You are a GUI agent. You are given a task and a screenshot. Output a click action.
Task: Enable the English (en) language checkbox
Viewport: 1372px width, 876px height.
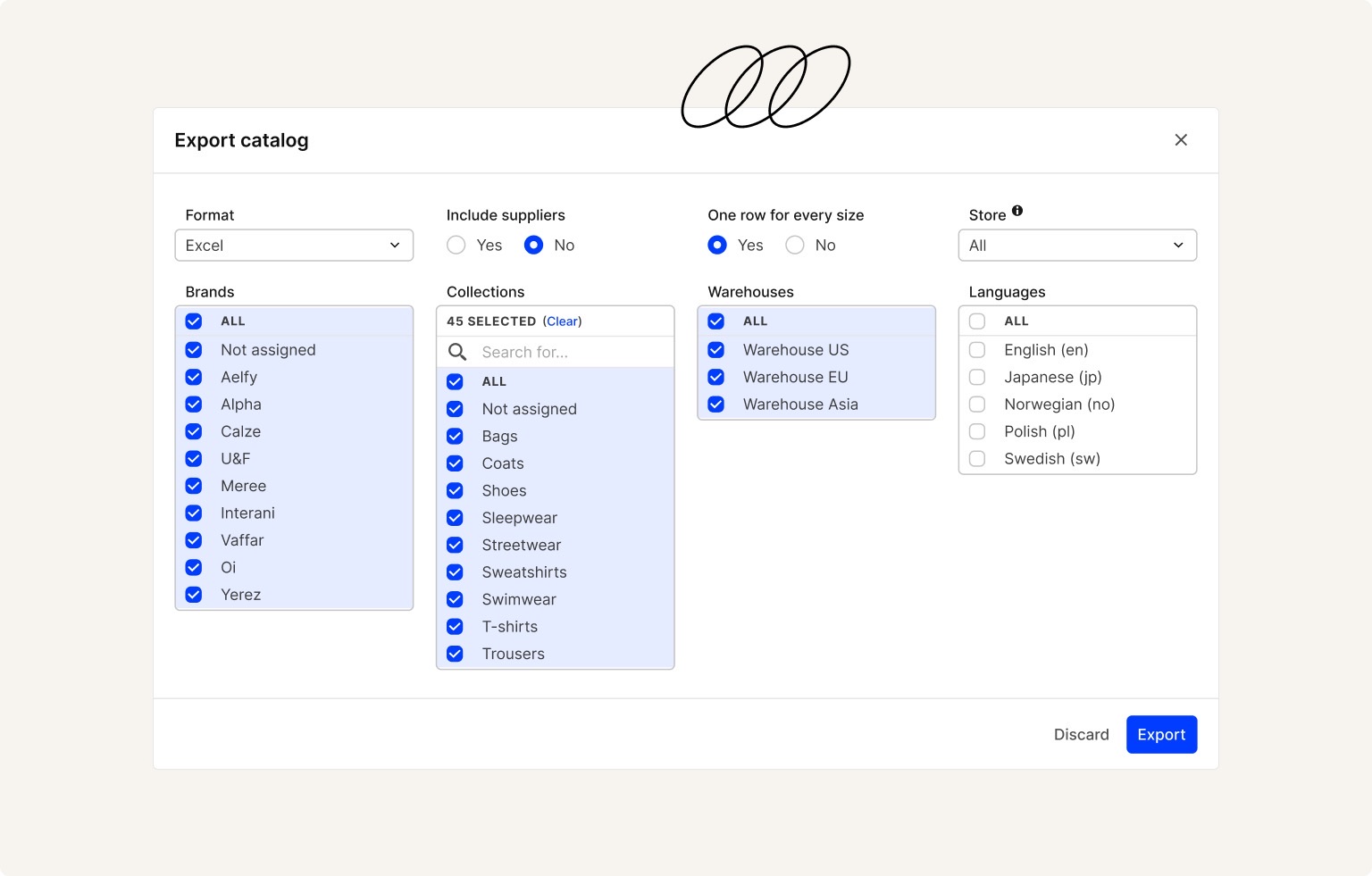pyautogui.click(x=977, y=350)
